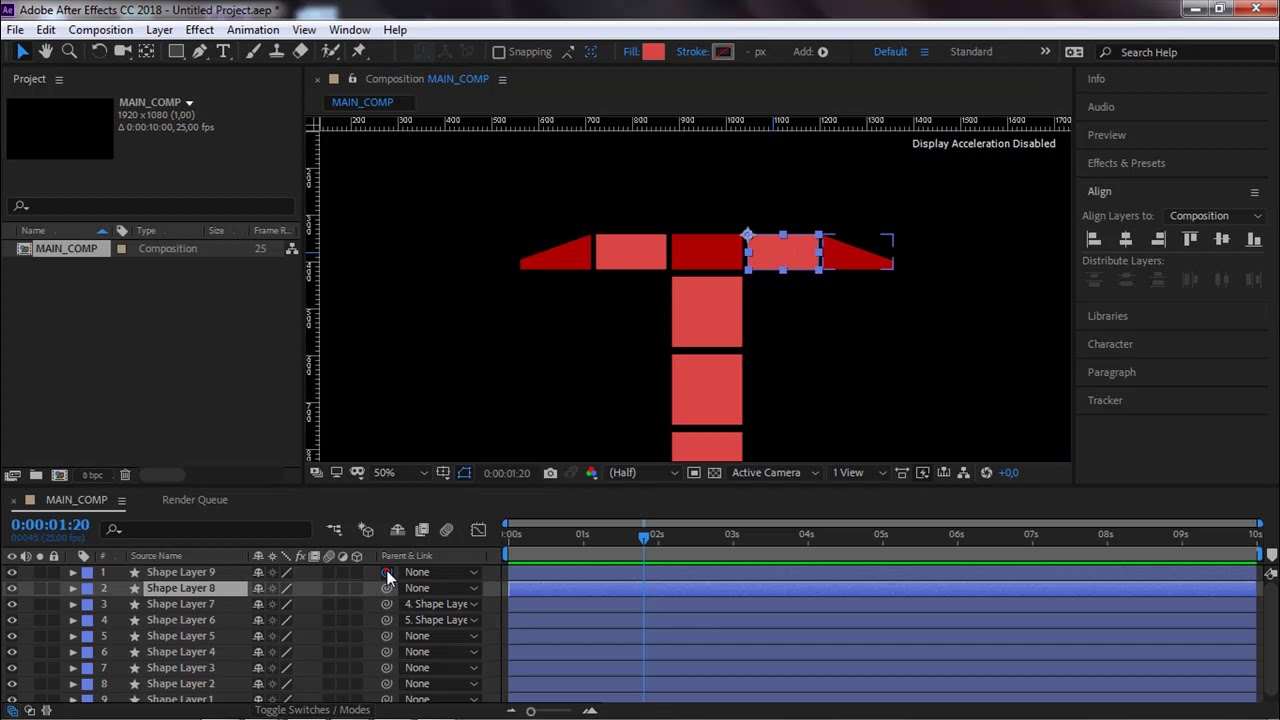Switch to the Render Queue tab
The height and width of the screenshot is (720, 1280).
coord(195,500)
